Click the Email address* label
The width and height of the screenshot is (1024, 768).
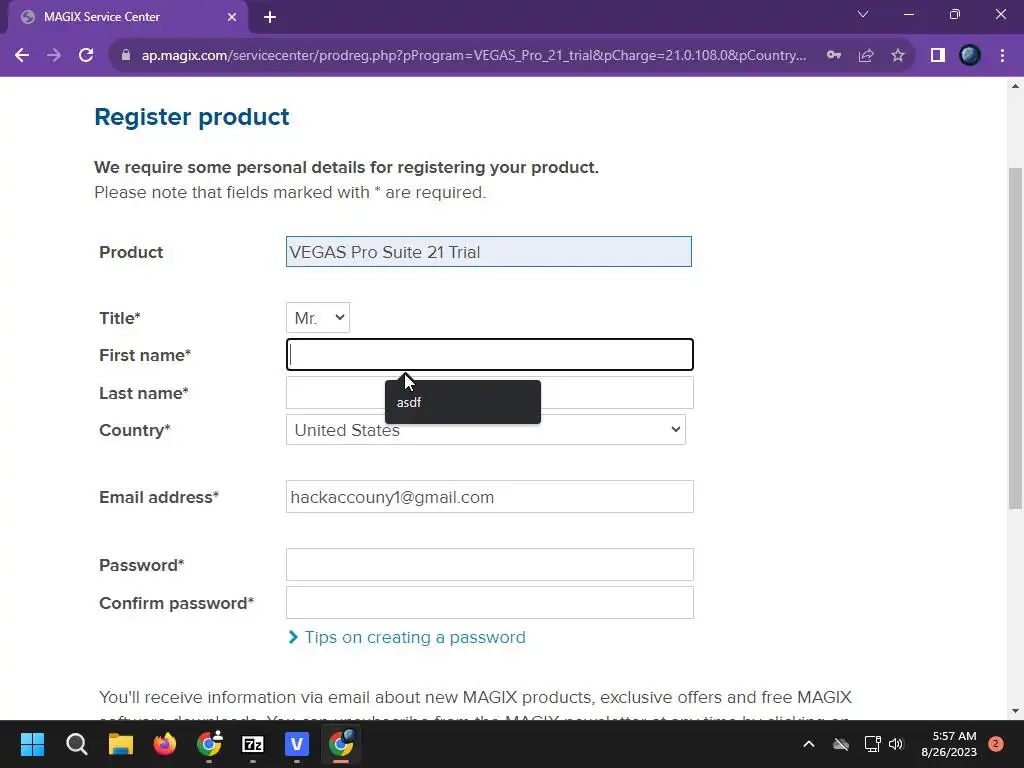[159, 498]
